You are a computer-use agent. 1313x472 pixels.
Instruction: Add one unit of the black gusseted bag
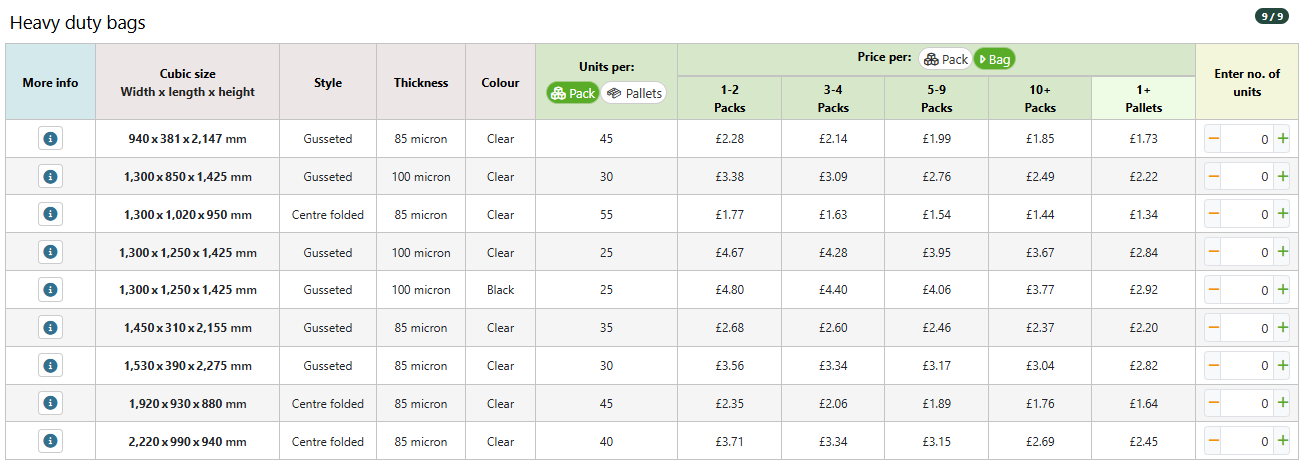1283,290
